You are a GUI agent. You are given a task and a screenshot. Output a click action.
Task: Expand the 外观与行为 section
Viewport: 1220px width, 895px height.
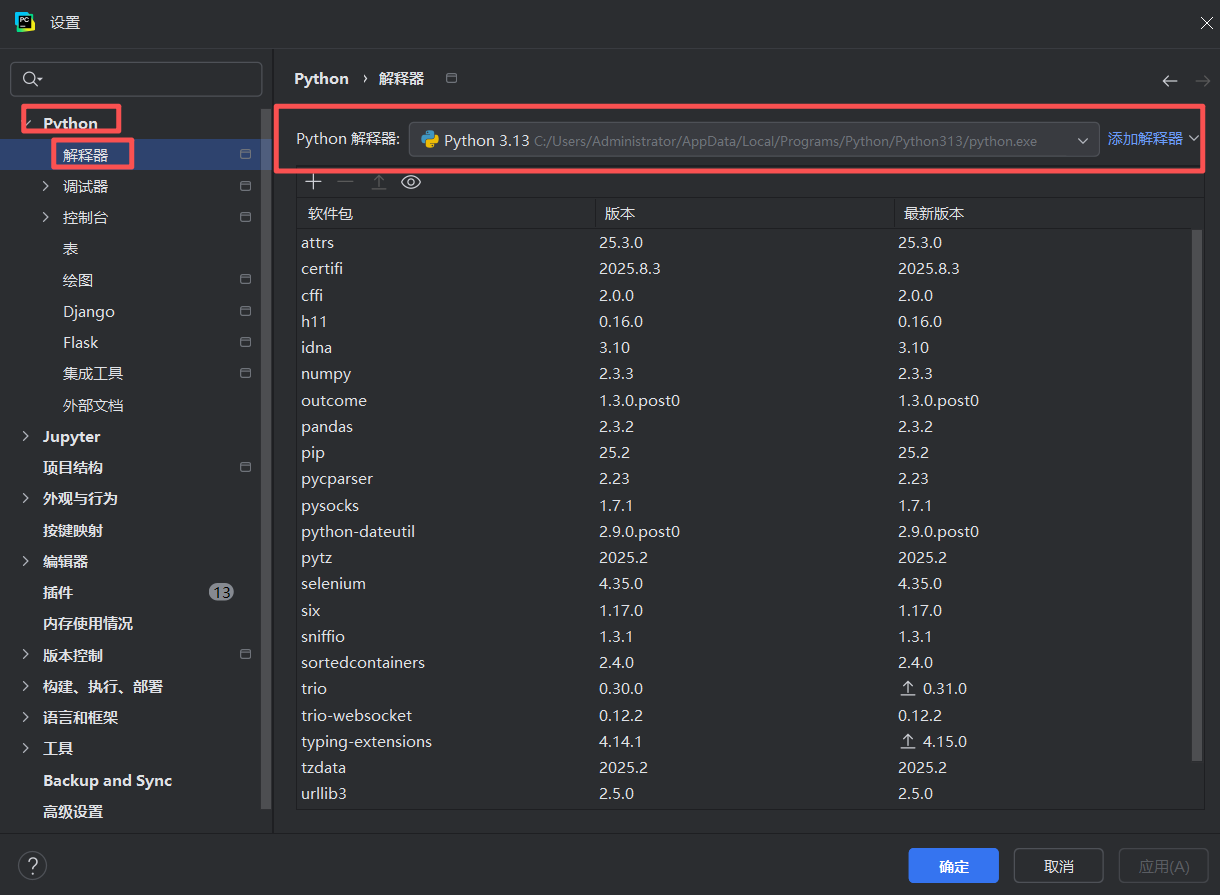(27, 498)
